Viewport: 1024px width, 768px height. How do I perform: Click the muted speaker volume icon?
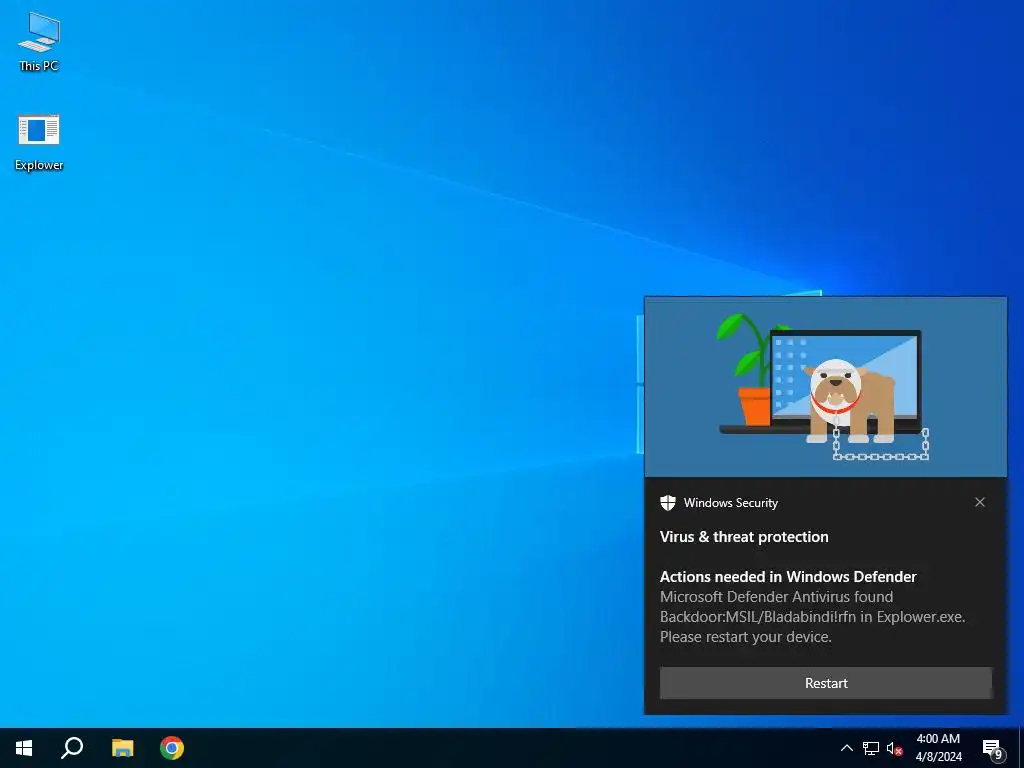tap(894, 748)
